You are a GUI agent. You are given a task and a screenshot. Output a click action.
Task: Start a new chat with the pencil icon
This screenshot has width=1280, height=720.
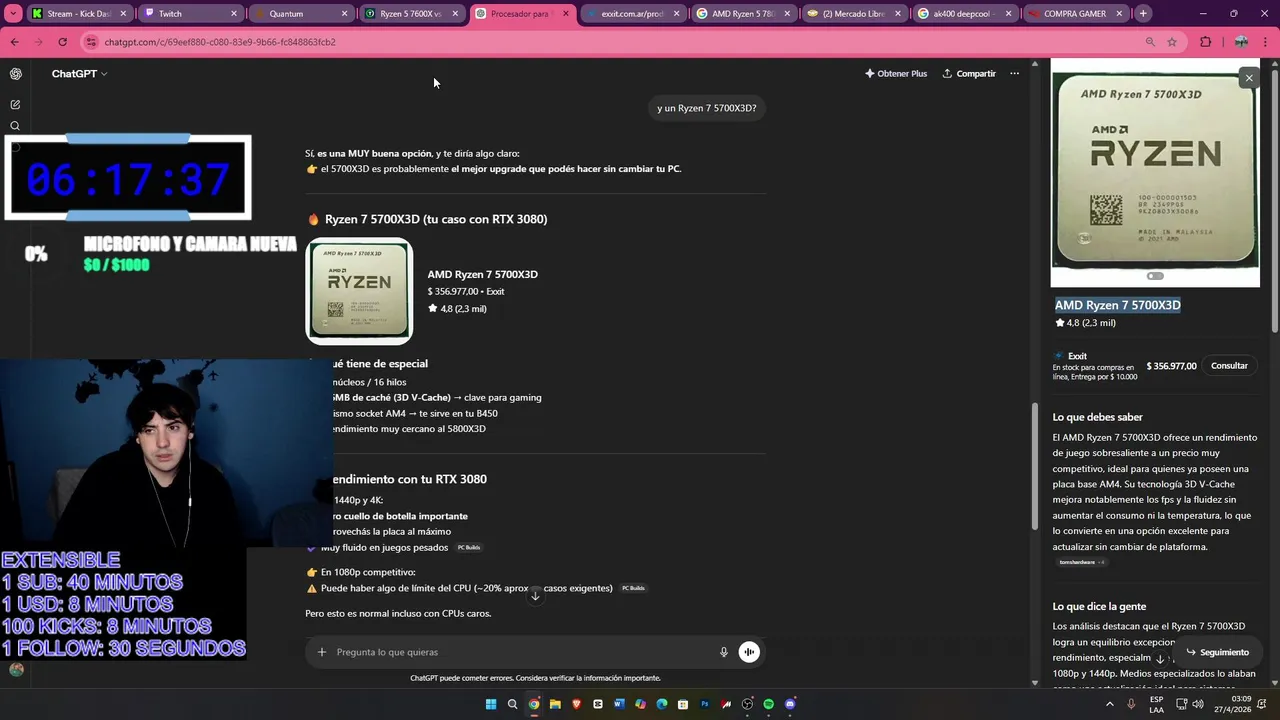pos(15,104)
